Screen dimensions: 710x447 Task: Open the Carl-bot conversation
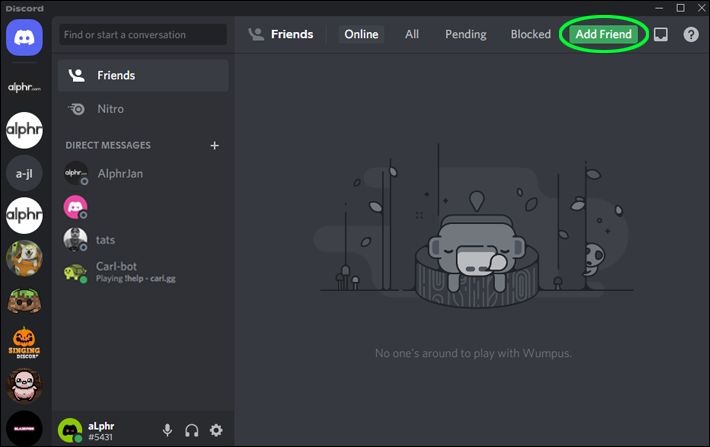pos(143,272)
